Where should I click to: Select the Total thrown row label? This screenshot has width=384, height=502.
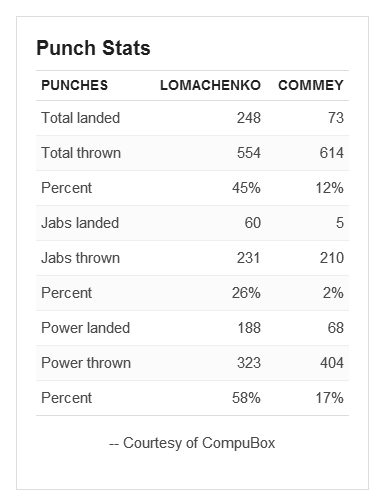[81, 153]
